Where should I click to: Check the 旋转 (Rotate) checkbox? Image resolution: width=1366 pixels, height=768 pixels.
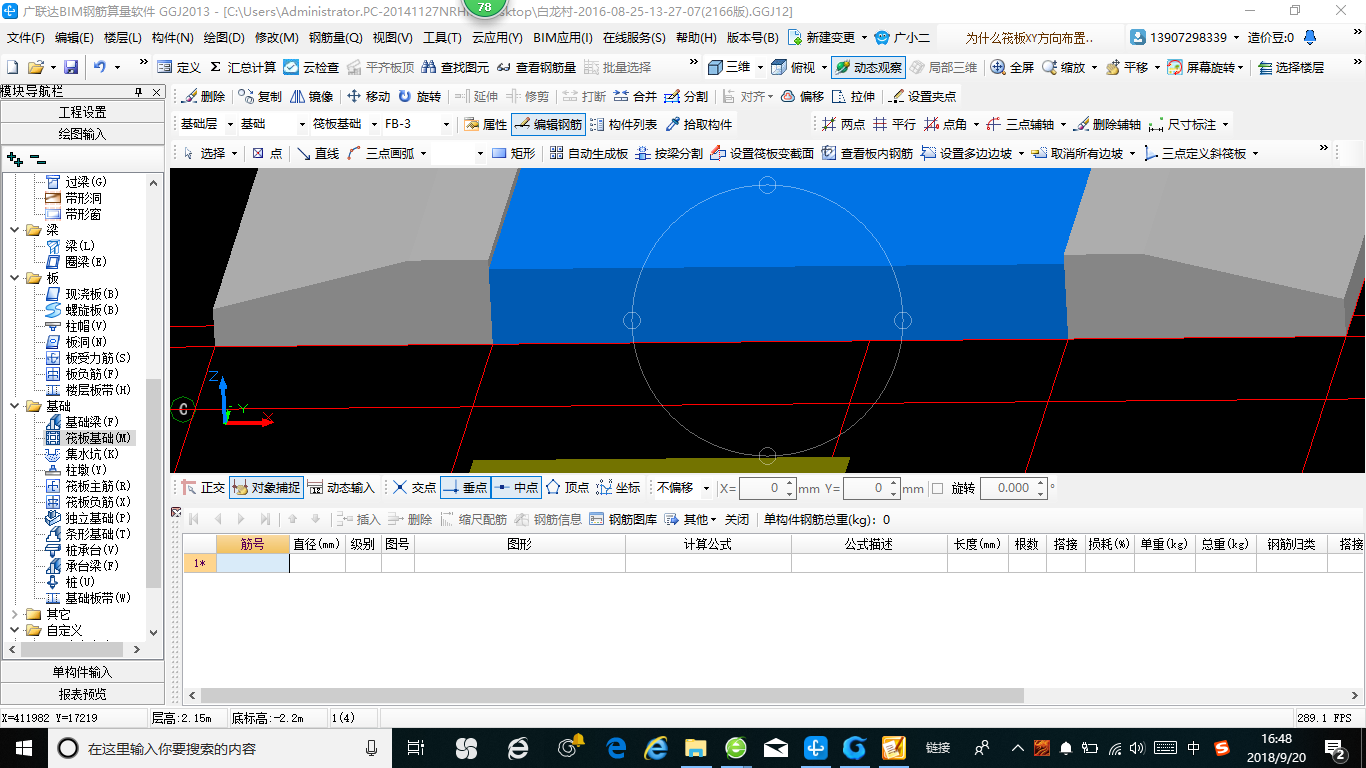click(x=937, y=489)
